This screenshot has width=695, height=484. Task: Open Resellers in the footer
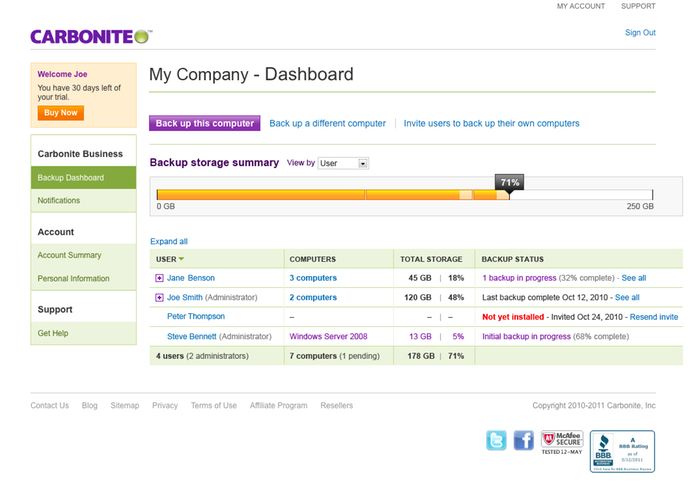click(336, 406)
